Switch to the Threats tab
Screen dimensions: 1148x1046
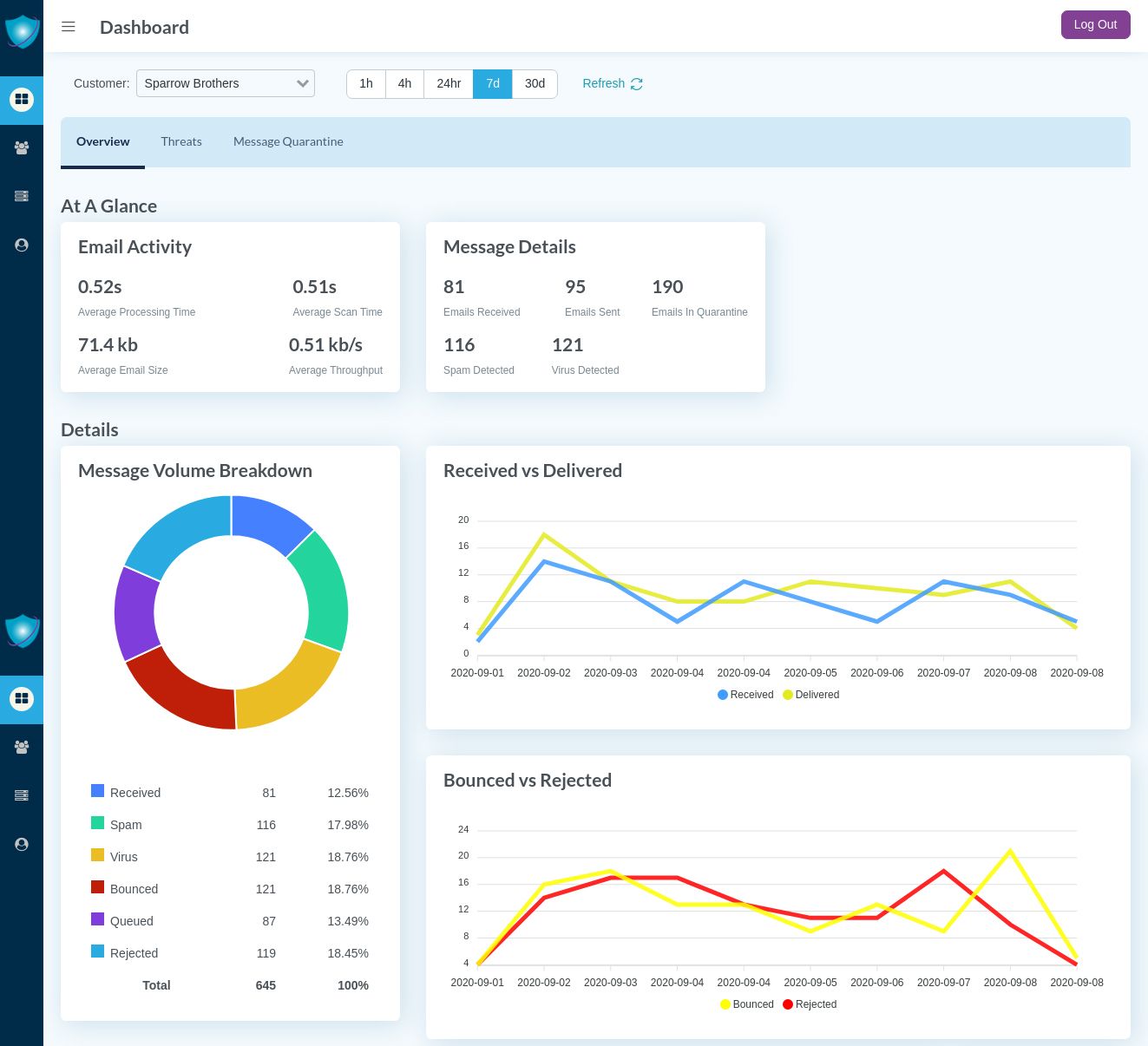[x=181, y=141]
